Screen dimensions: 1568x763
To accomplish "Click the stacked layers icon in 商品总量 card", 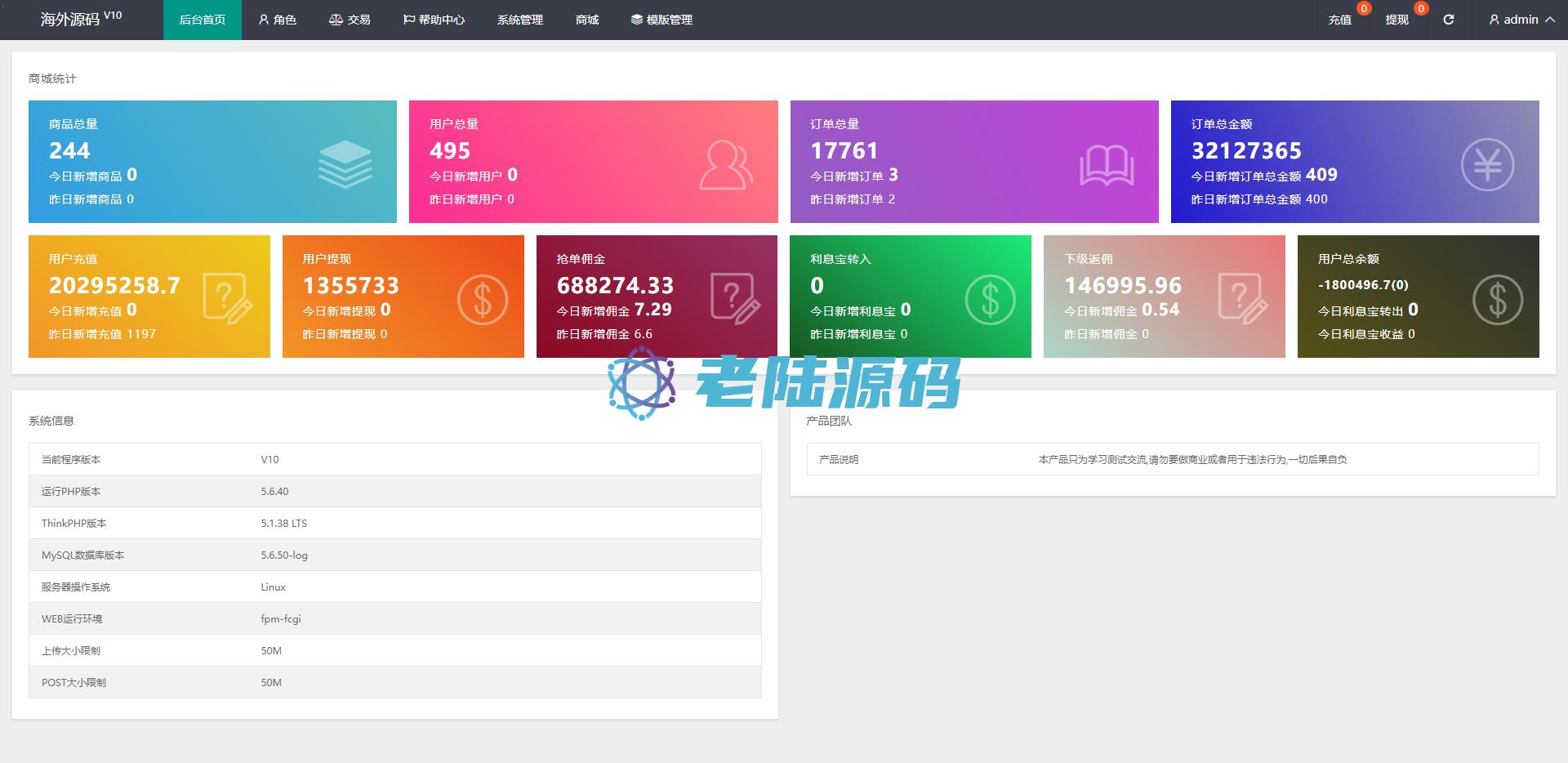I will coord(345,164).
